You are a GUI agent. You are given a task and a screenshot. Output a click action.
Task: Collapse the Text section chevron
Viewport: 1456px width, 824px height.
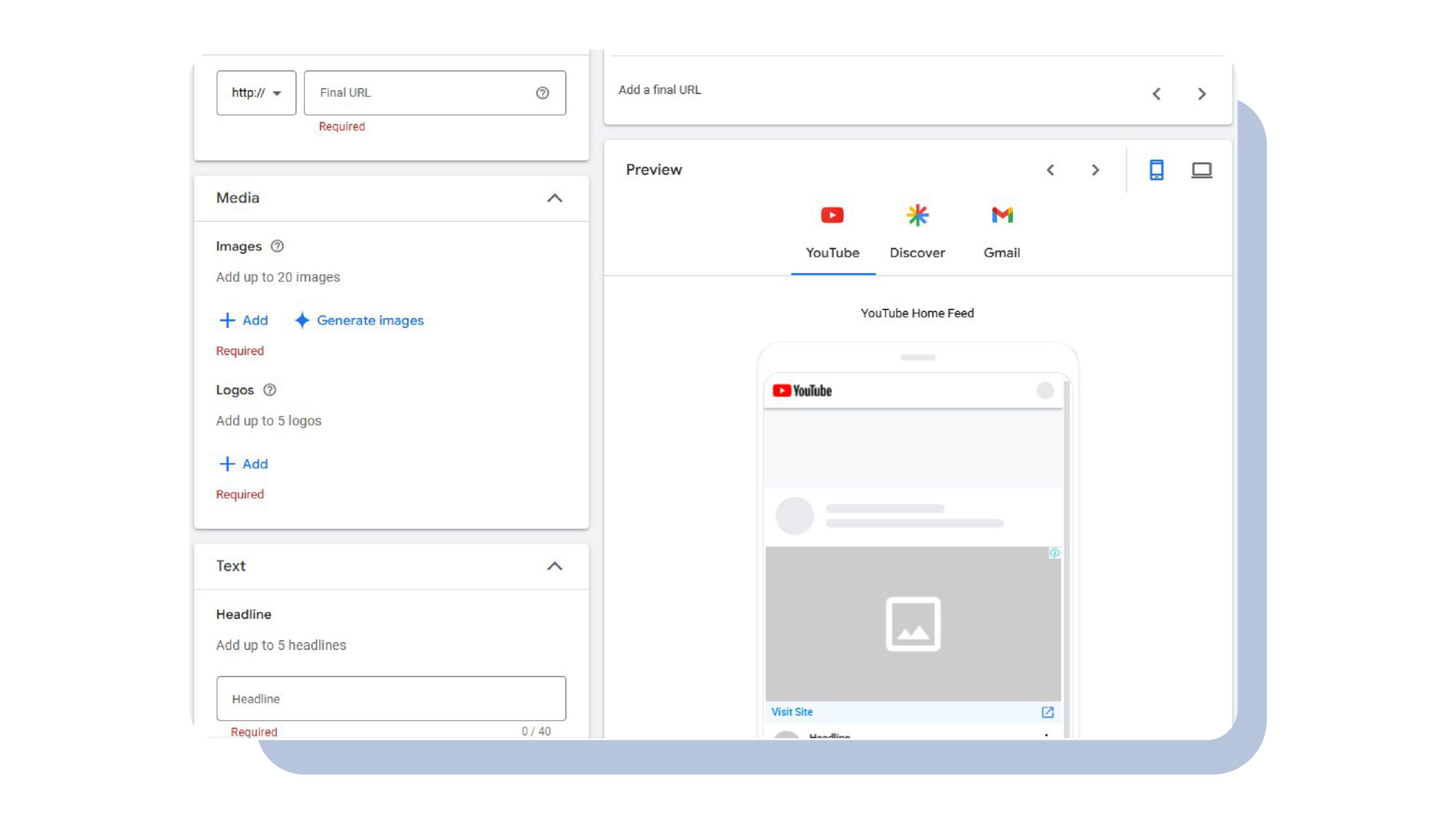(x=555, y=566)
